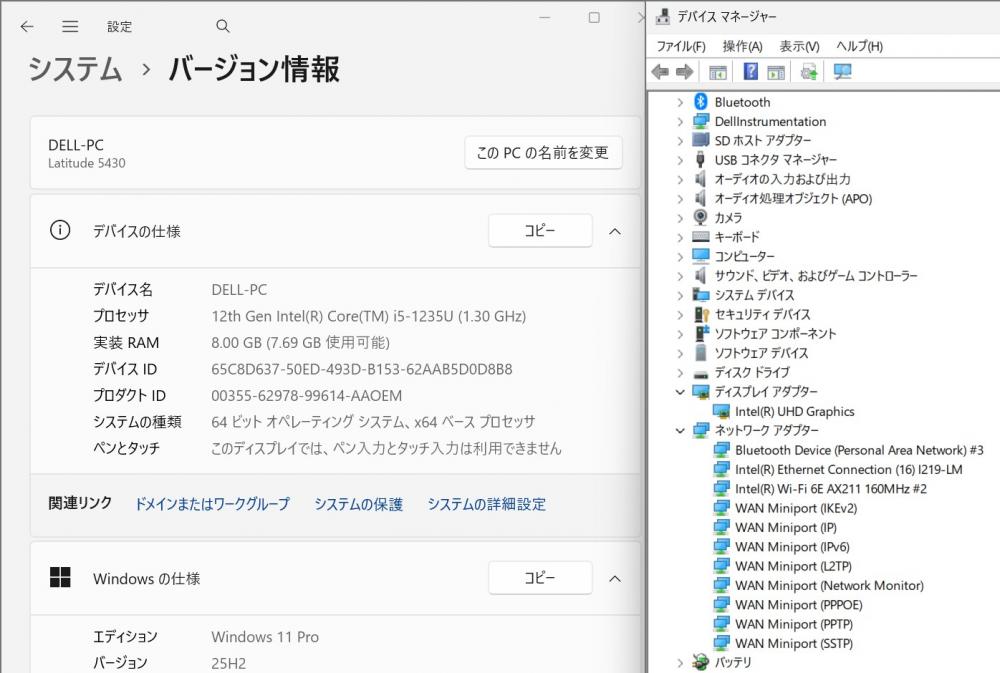Viewport: 1000px width, 673px height.
Task: Open 表示(V) menu
Action: (799, 46)
